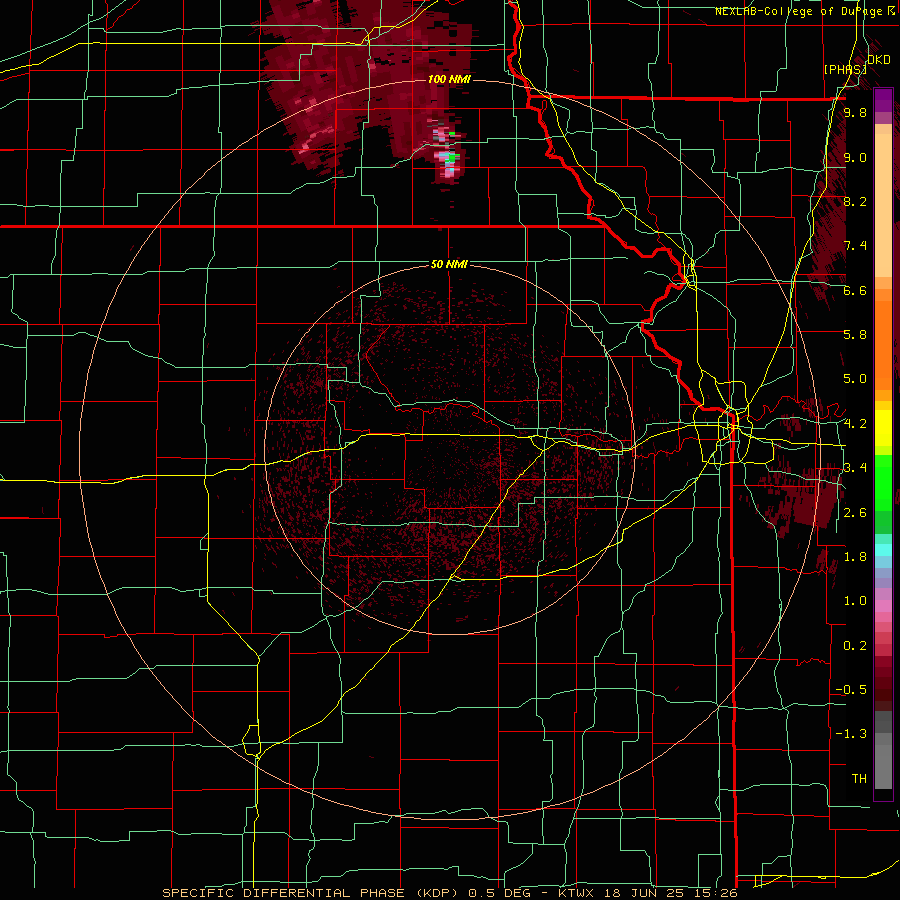Click the 100 NMI range ring label
The height and width of the screenshot is (900, 900).
point(449,79)
